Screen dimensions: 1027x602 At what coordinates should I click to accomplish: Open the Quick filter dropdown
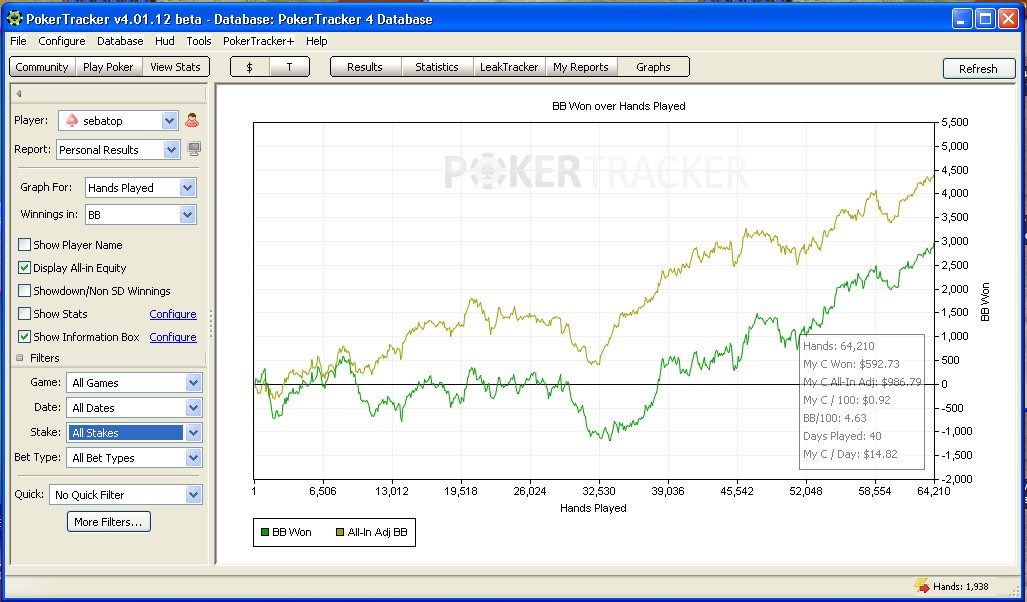(193, 495)
